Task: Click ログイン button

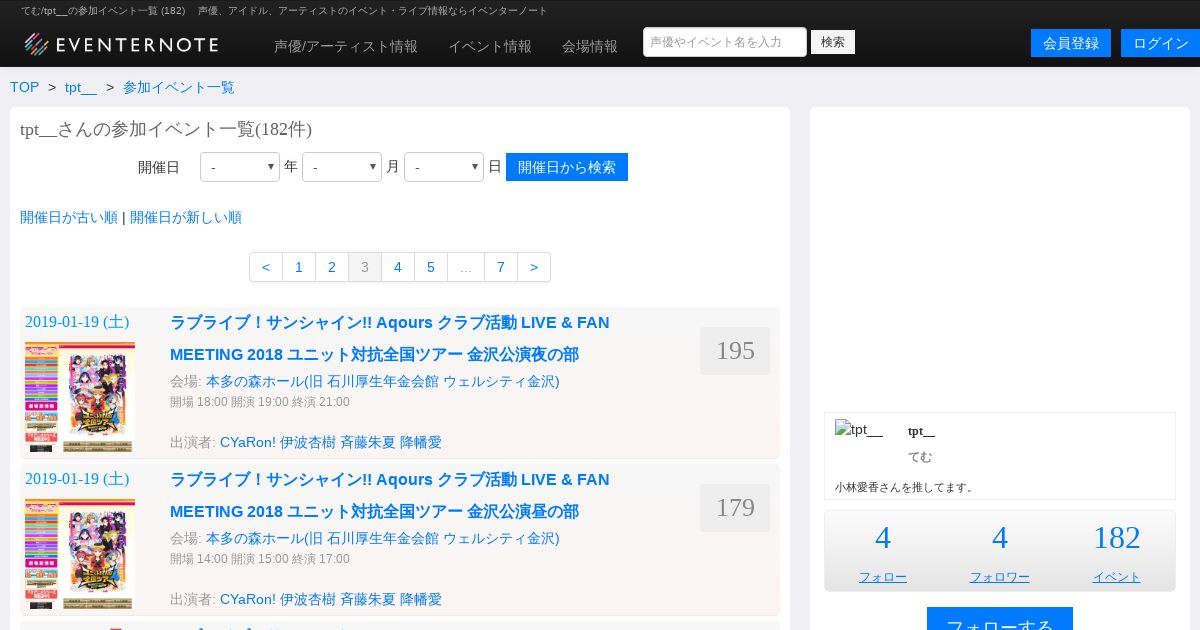Action: click(1160, 43)
